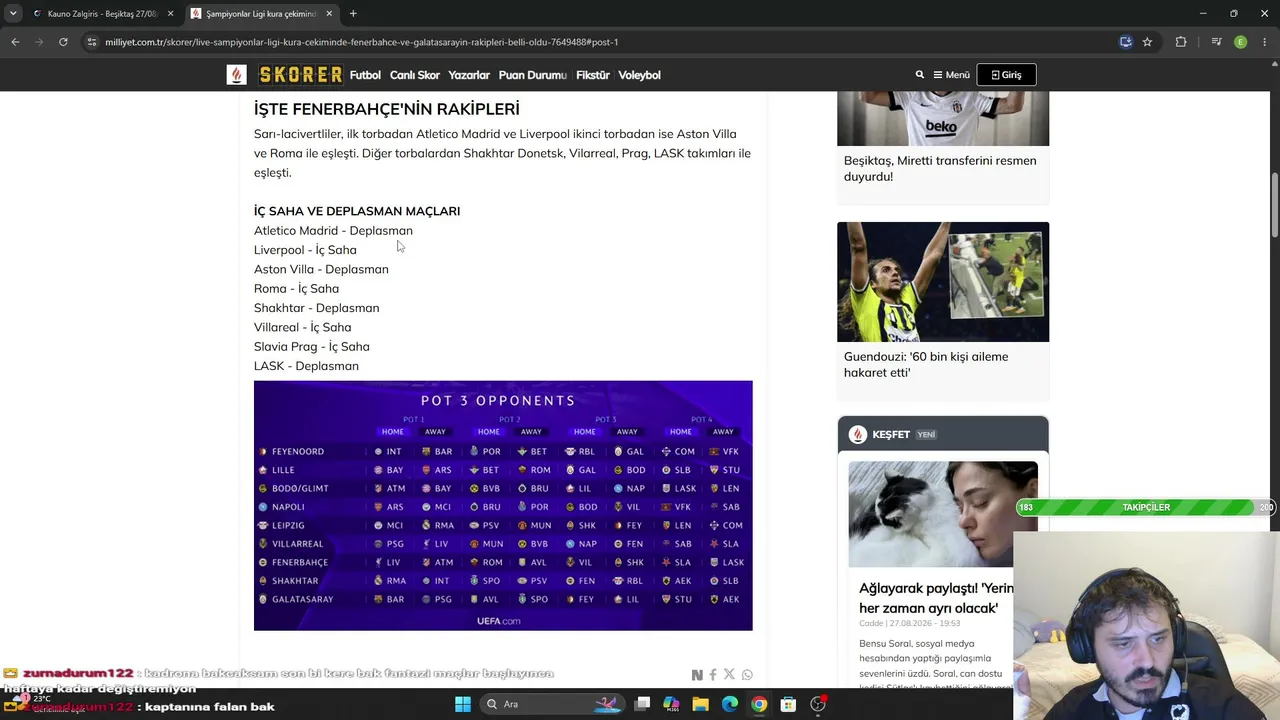Launch Microsoft 365 from the taskbar

tap(671, 704)
